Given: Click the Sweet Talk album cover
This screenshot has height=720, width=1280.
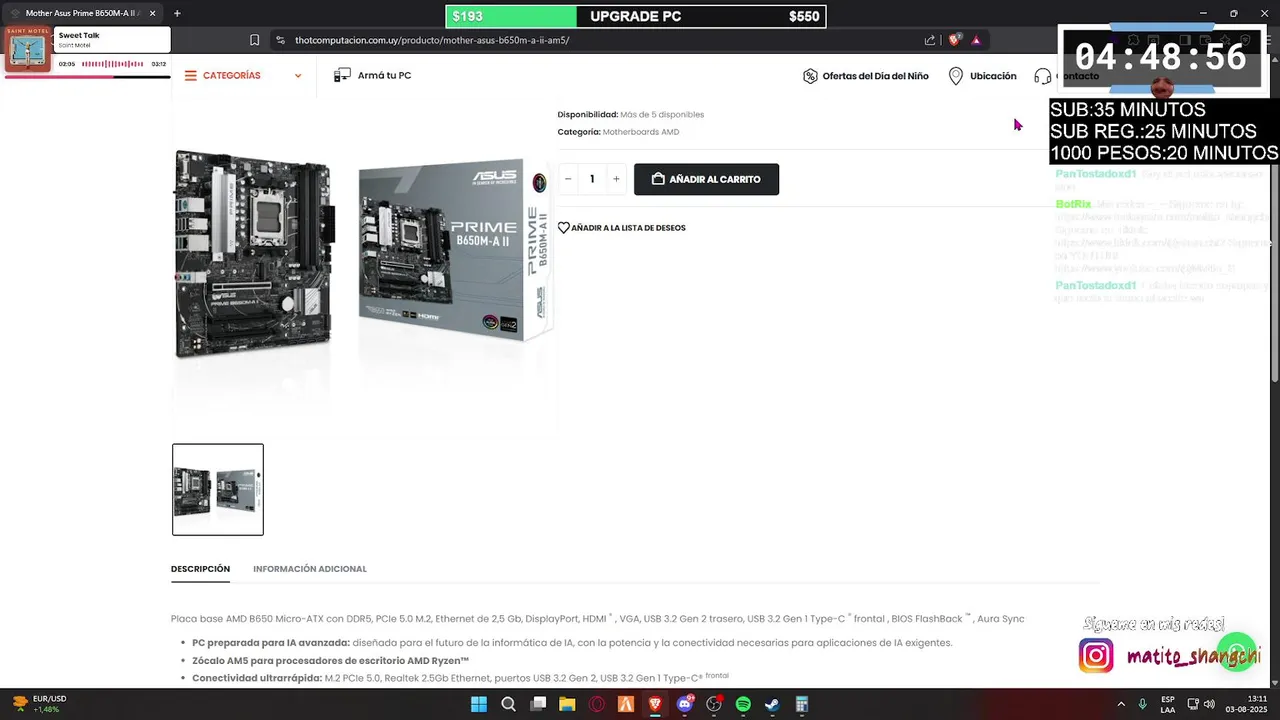Looking at the screenshot, I should 28,49.
